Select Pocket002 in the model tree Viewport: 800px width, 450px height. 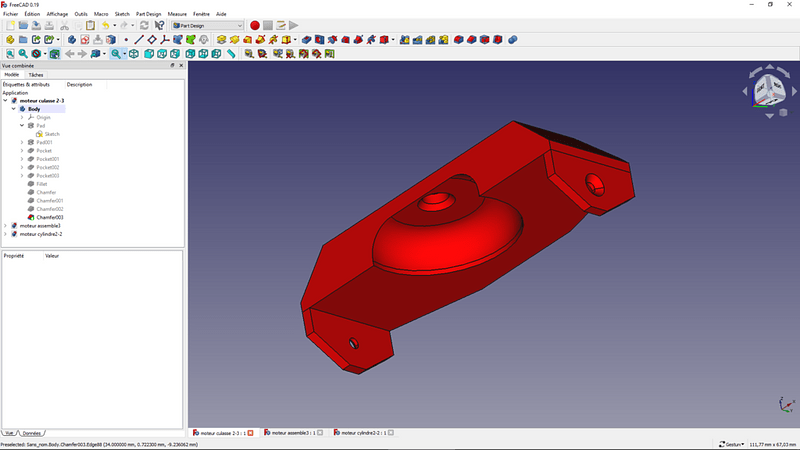click(47, 167)
